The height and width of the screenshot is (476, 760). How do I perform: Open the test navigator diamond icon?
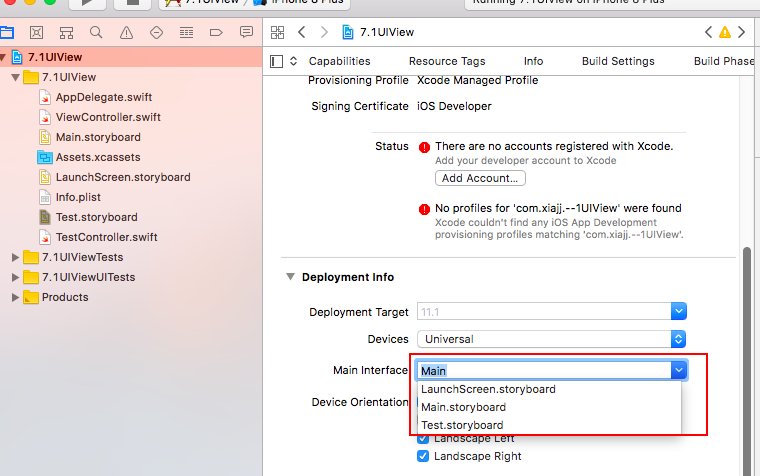[x=156, y=33]
